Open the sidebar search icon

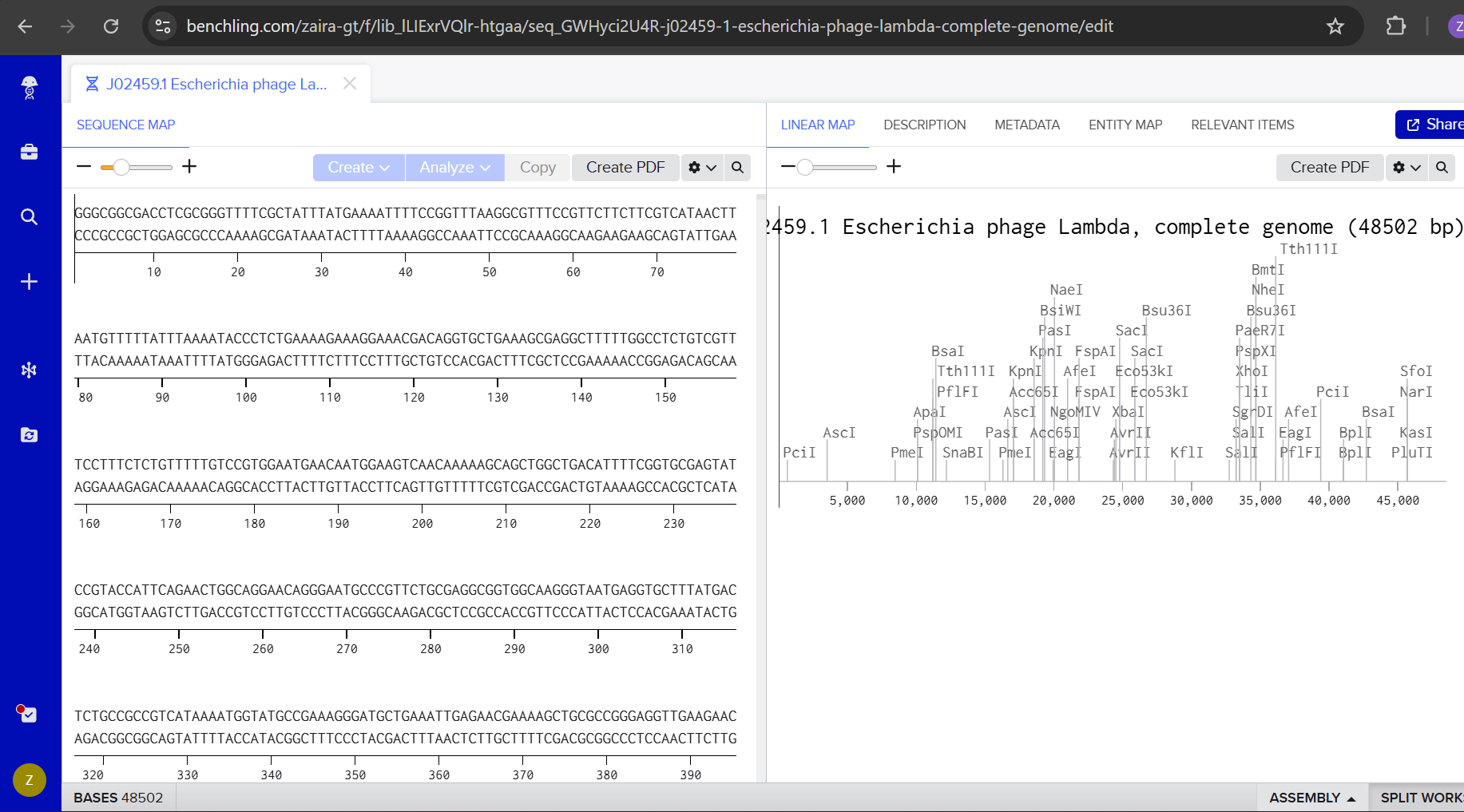tap(30, 216)
